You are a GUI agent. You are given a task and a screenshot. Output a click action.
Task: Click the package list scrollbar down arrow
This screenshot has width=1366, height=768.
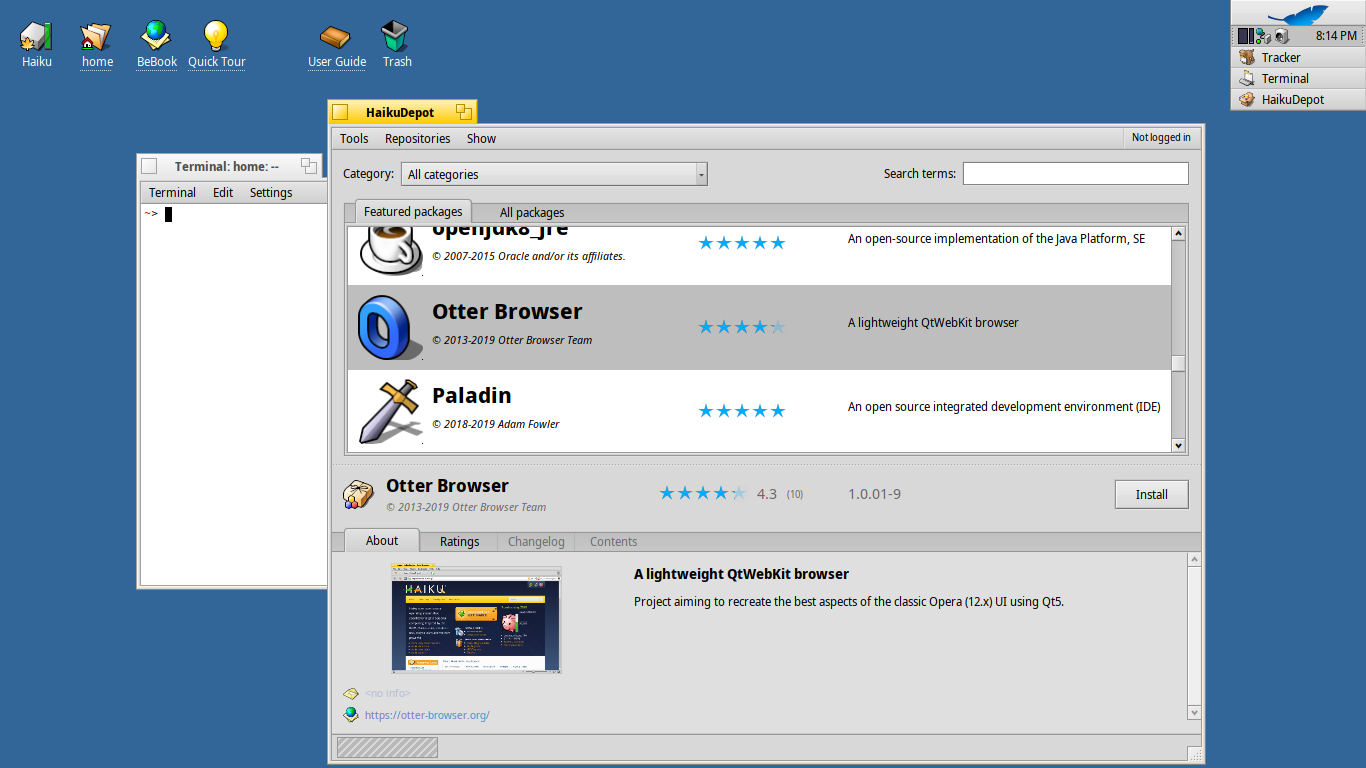1178,446
